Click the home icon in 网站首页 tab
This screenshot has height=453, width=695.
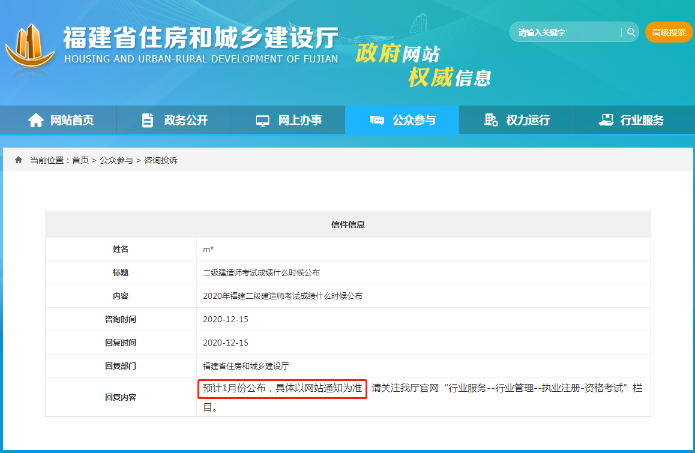click(x=36, y=120)
